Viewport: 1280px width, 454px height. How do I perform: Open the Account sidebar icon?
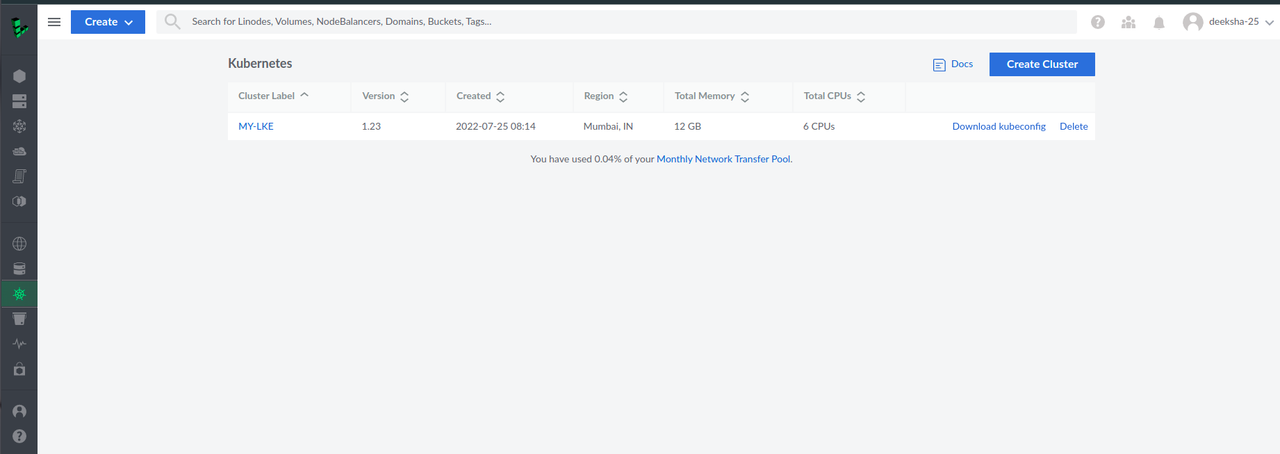pyautogui.click(x=19, y=411)
